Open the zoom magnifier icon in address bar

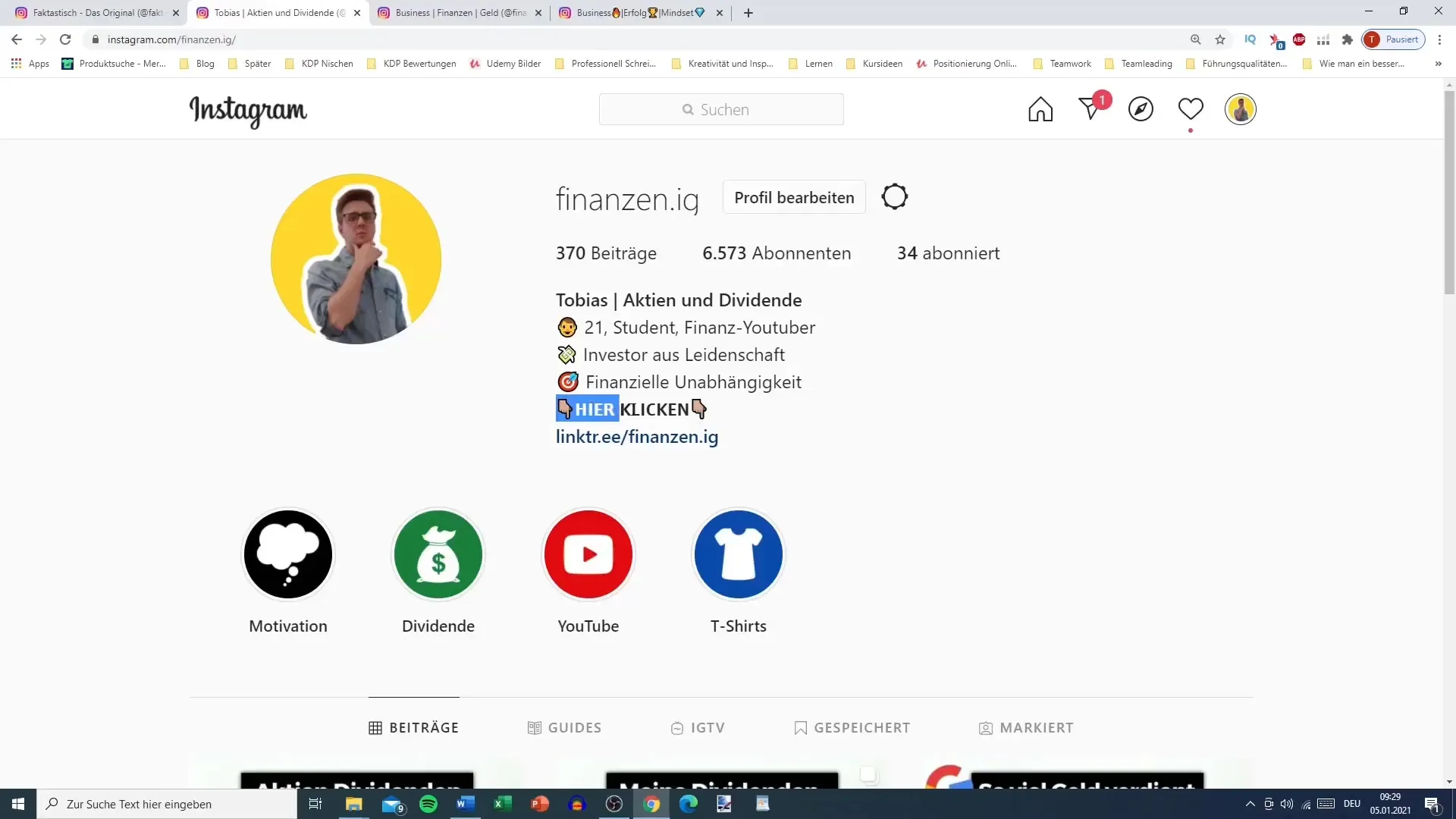(x=1196, y=39)
